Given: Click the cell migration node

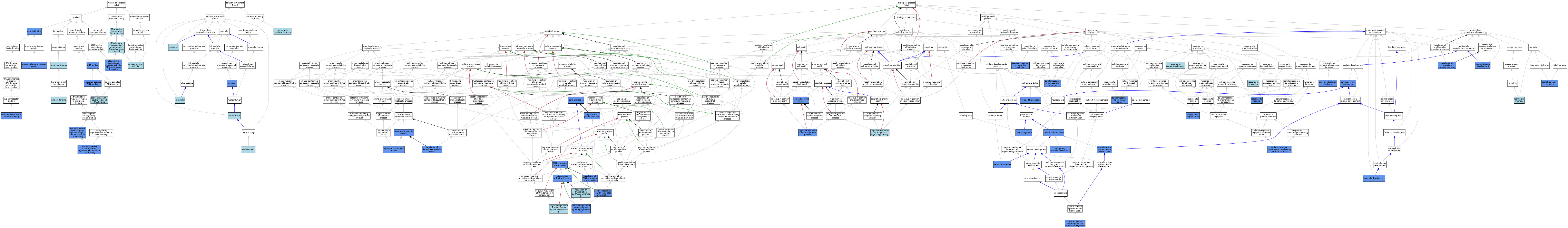Looking at the screenshot, I should [x=966, y=115].
